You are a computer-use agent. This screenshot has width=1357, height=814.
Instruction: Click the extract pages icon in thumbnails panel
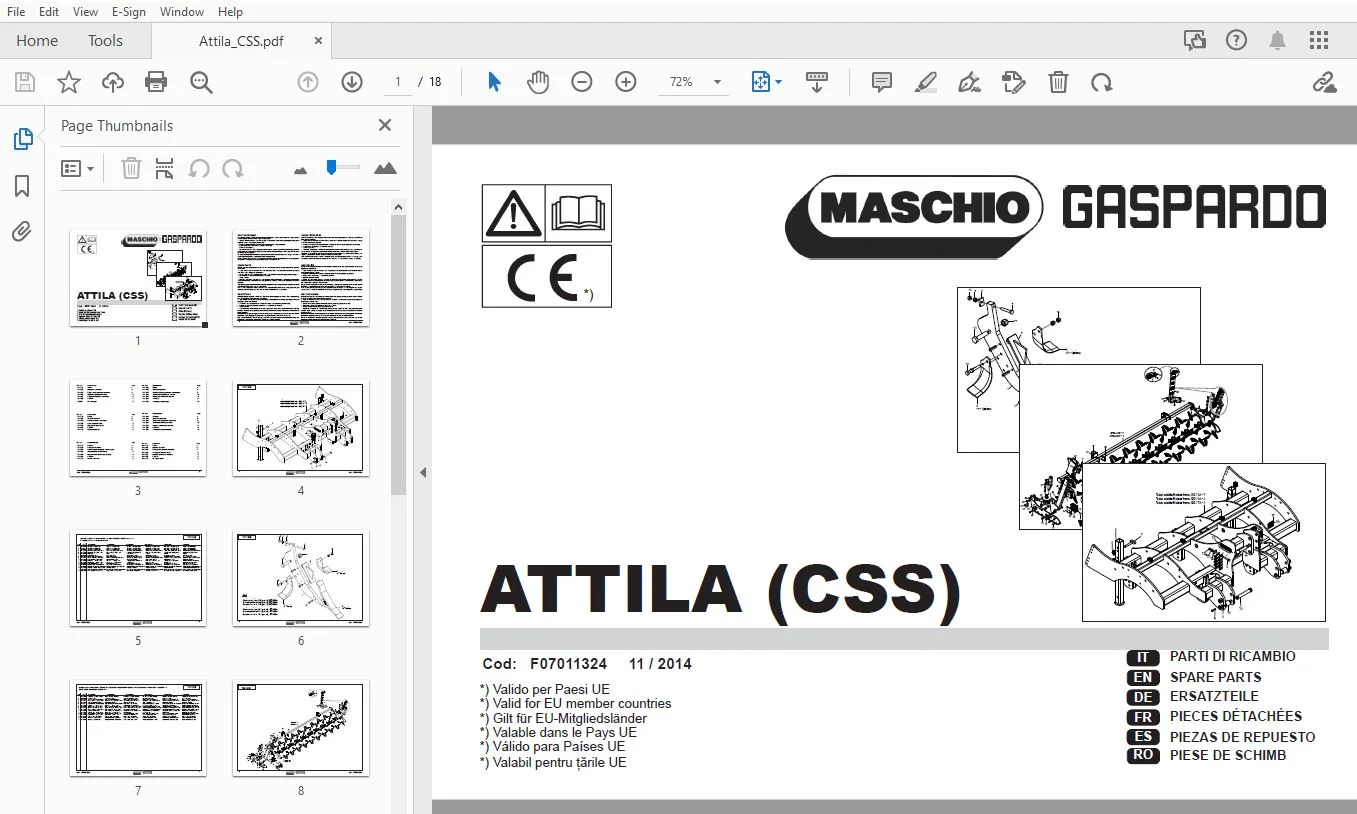coord(165,168)
